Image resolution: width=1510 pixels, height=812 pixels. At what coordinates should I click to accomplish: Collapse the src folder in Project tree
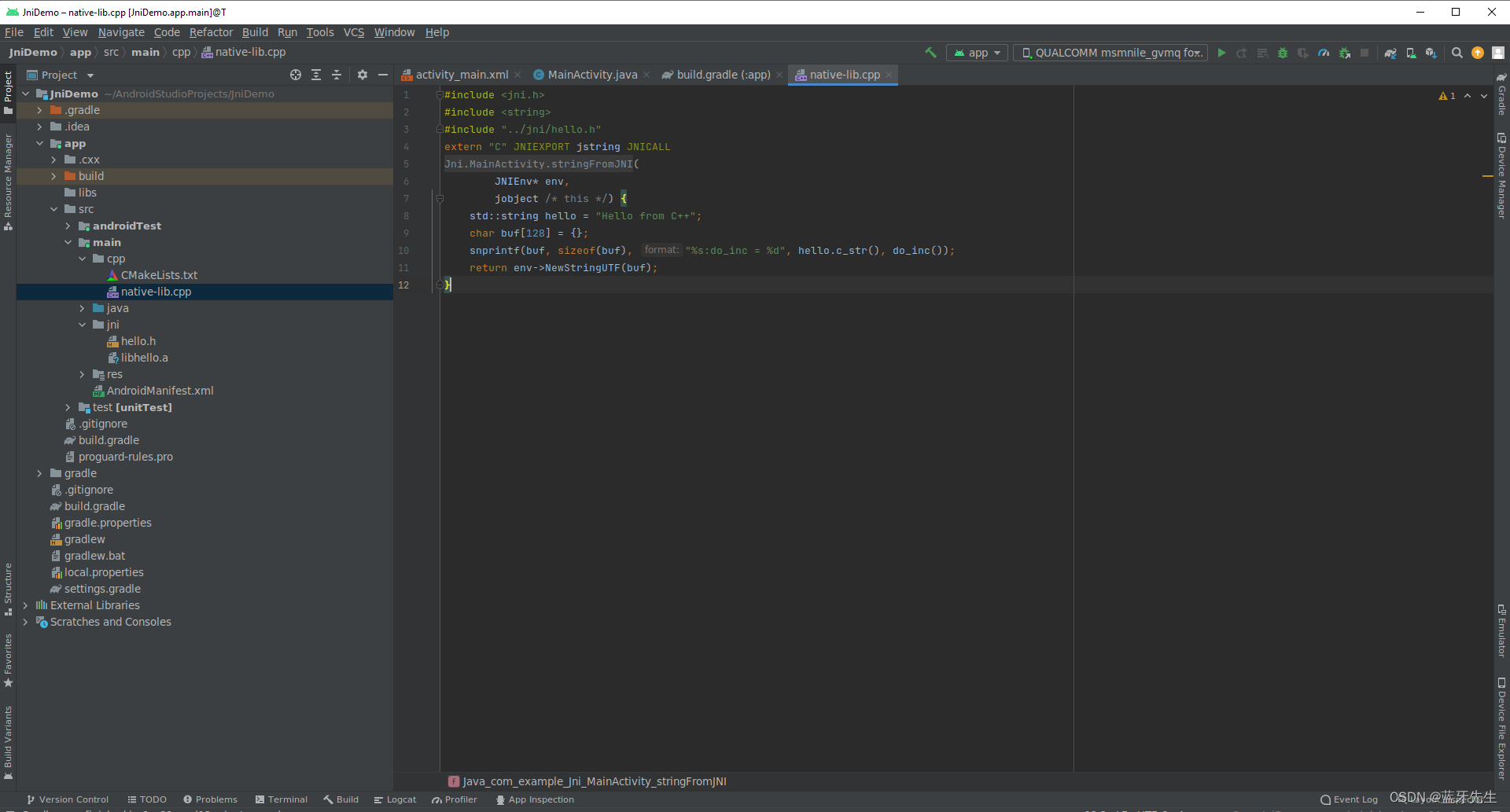coord(53,209)
